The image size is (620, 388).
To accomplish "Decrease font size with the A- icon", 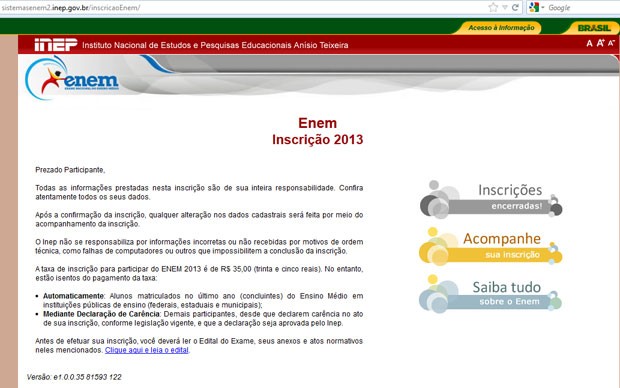I will [x=611, y=43].
